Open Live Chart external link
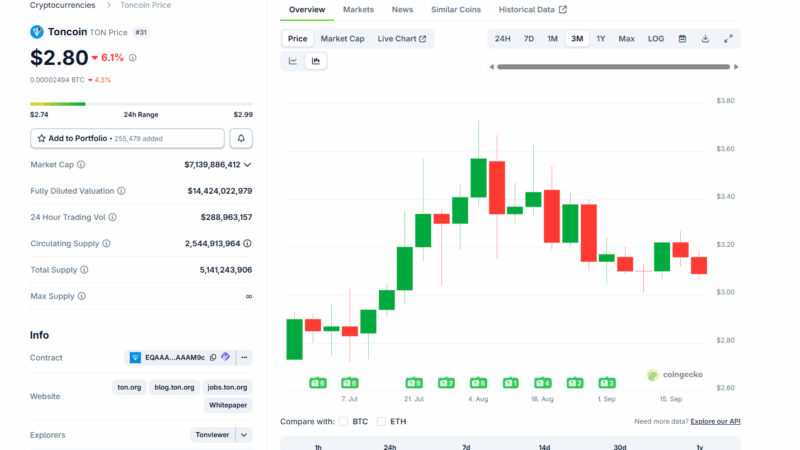The width and height of the screenshot is (800, 450). click(x=402, y=39)
